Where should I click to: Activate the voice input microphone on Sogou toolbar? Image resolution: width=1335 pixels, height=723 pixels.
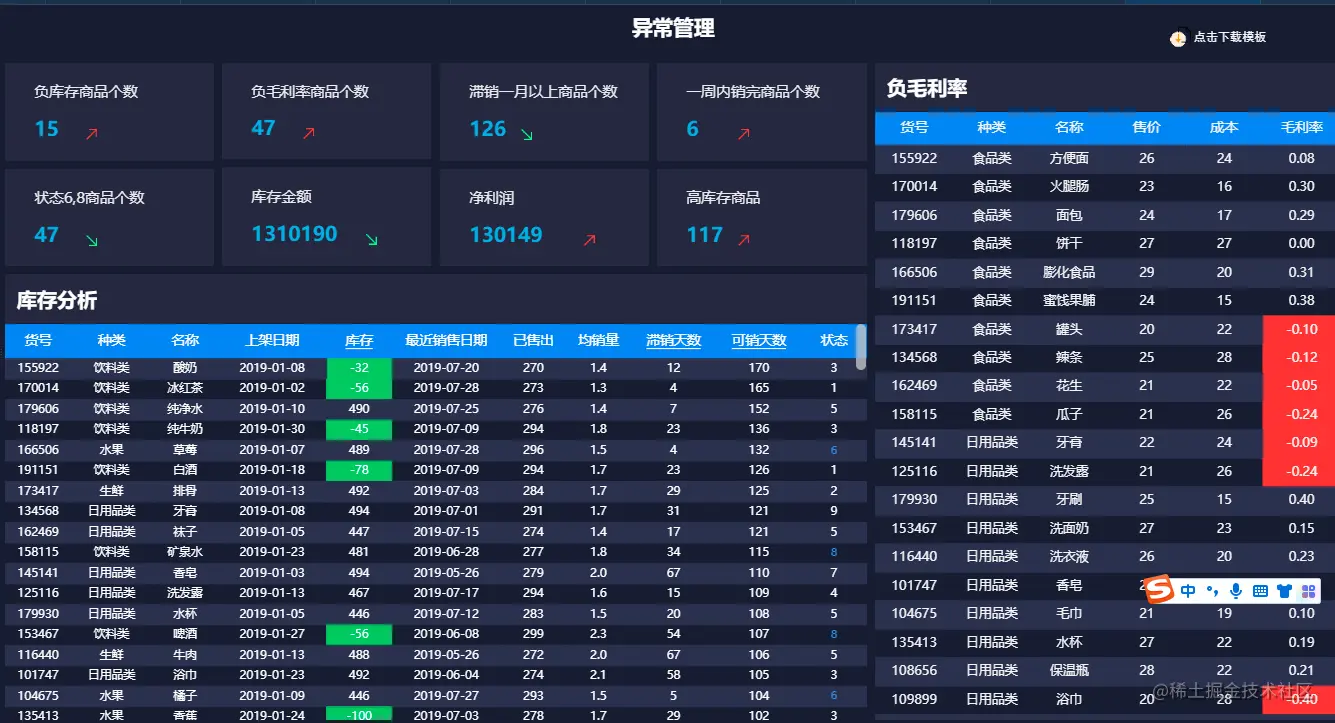pos(1236,590)
